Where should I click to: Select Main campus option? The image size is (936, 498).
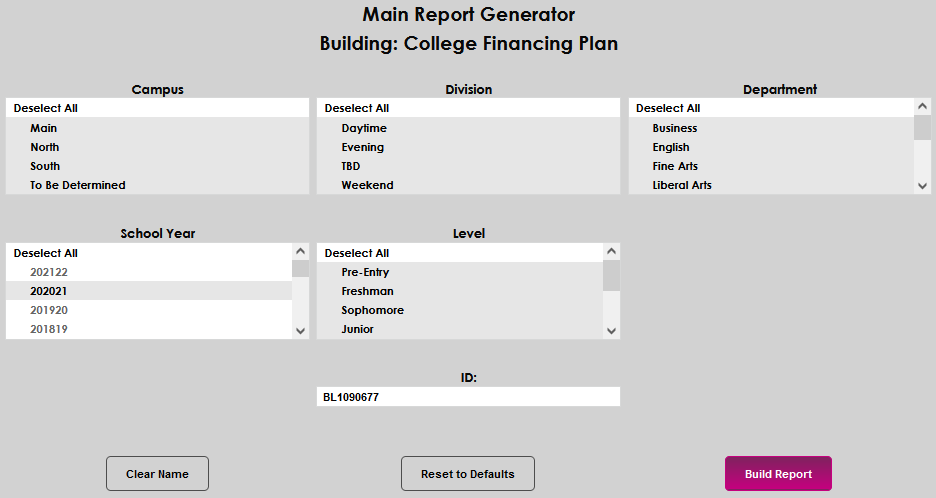click(x=44, y=128)
